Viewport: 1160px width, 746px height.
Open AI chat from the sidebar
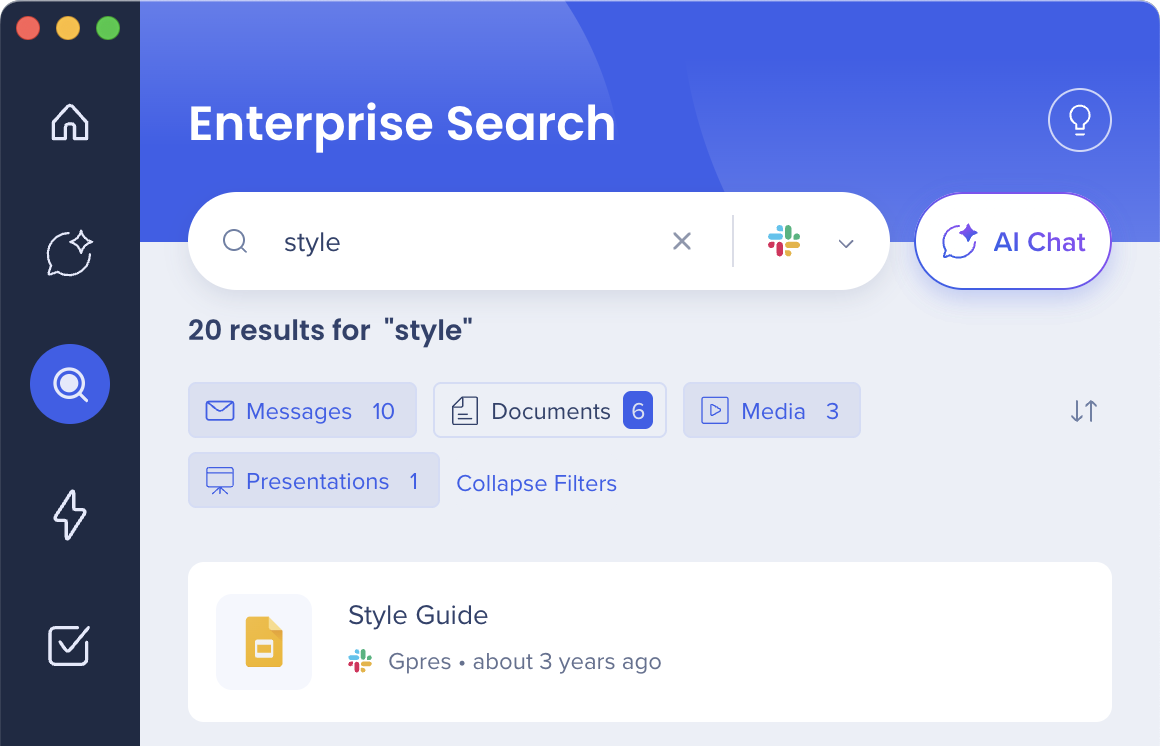coord(70,253)
